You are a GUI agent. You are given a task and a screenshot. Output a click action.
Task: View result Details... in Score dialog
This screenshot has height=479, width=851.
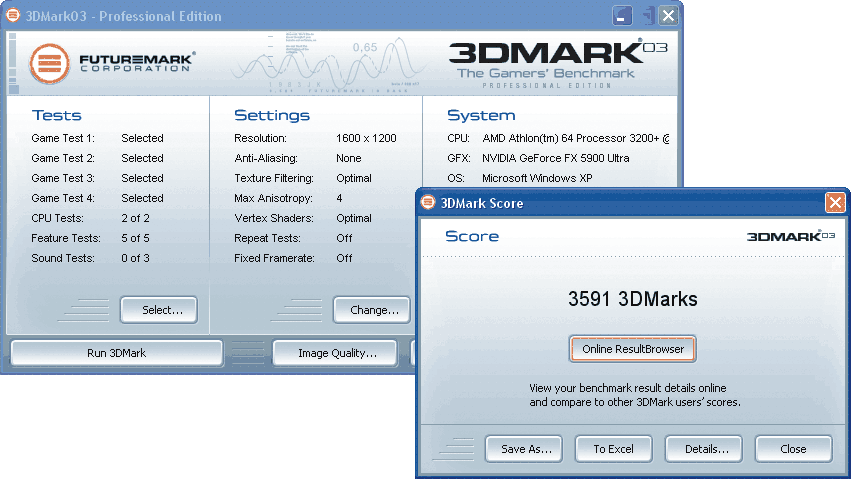704,449
